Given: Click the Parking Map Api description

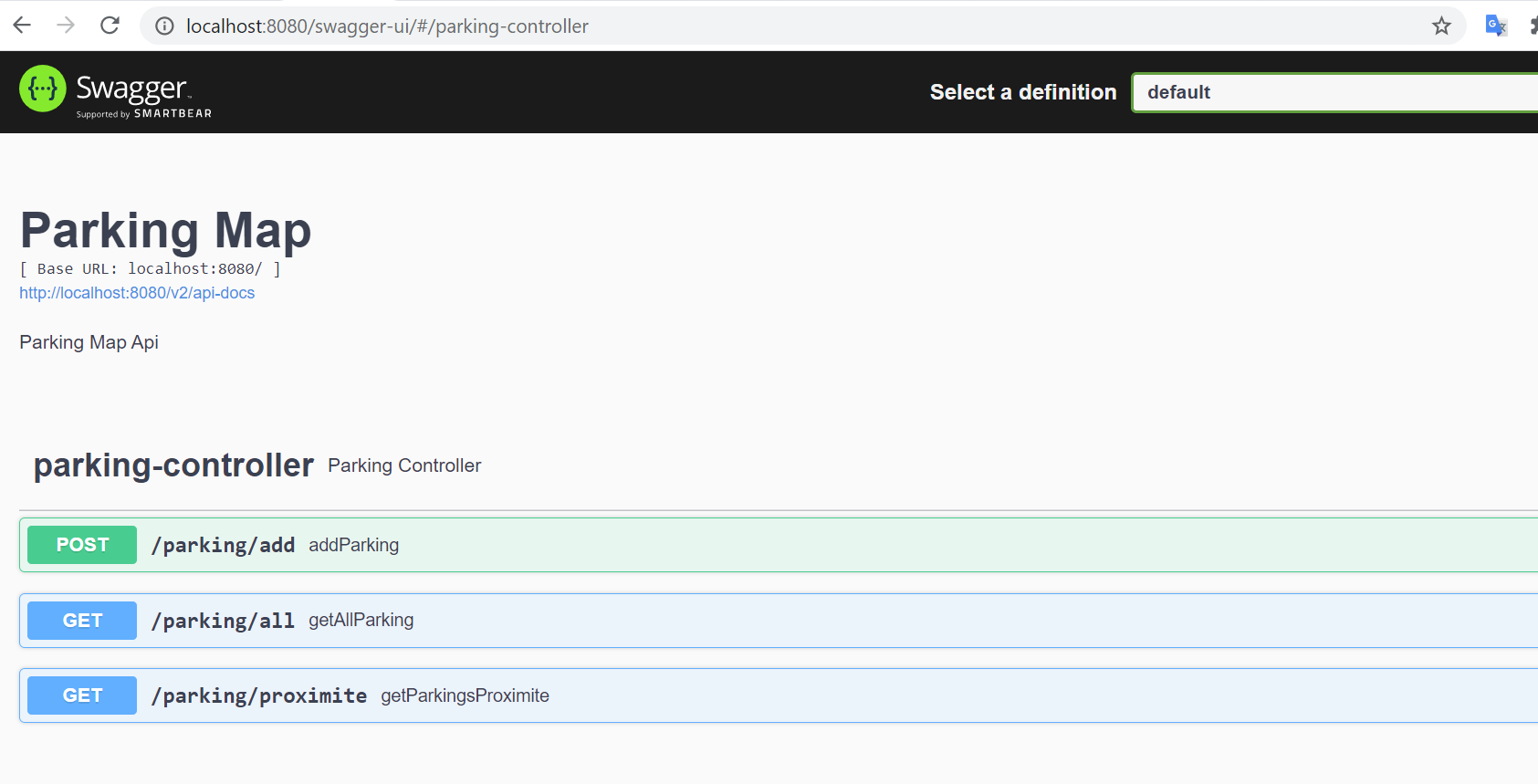Looking at the screenshot, I should (89, 342).
